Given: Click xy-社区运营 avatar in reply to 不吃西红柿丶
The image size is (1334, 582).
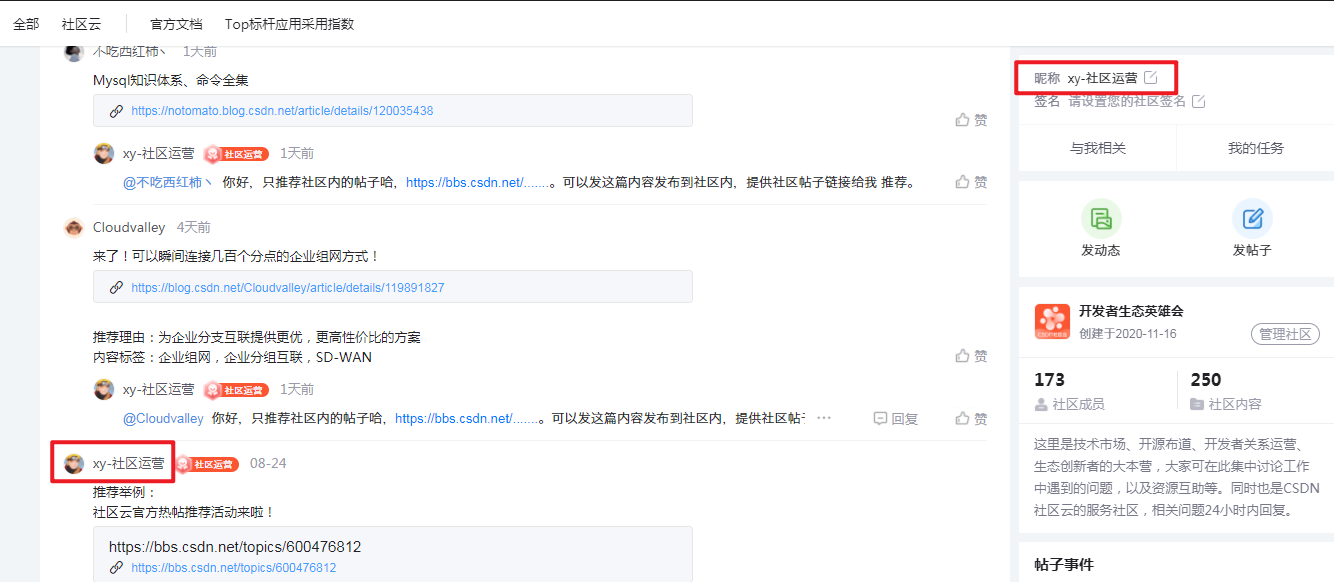Looking at the screenshot, I should (x=104, y=153).
